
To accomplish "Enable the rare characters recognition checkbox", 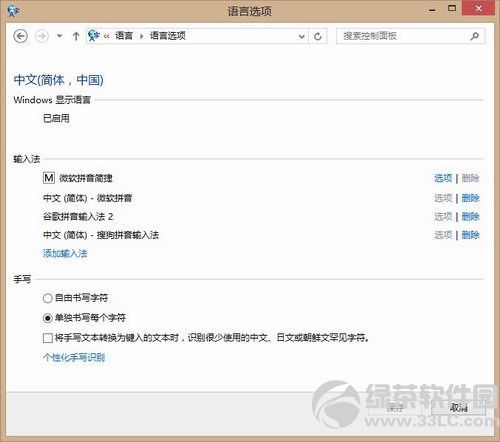I will tap(48, 338).
